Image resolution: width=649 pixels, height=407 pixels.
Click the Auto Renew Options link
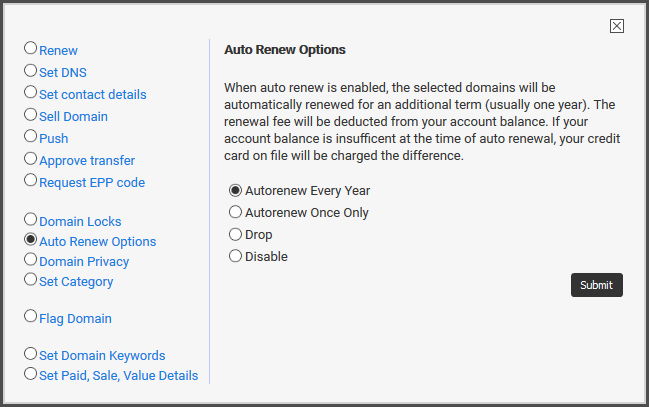pyautogui.click(x=98, y=241)
